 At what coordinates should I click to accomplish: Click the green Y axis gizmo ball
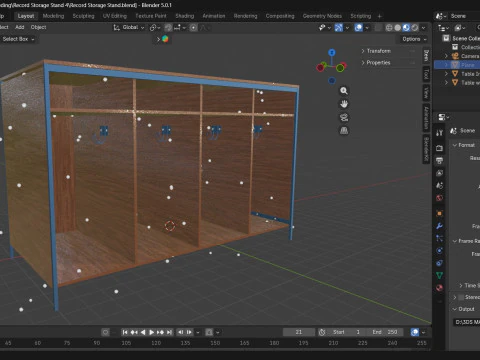coord(340,68)
